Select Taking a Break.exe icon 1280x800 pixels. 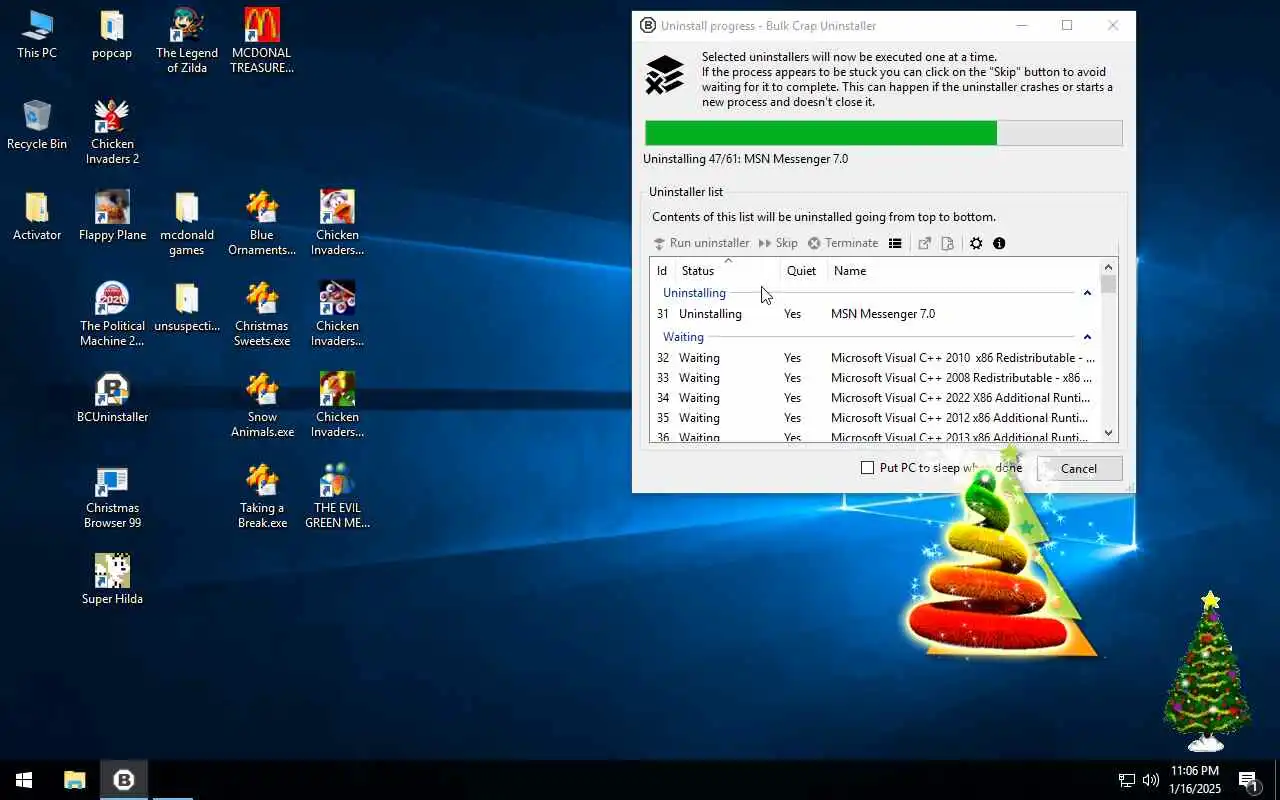(x=262, y=496)
